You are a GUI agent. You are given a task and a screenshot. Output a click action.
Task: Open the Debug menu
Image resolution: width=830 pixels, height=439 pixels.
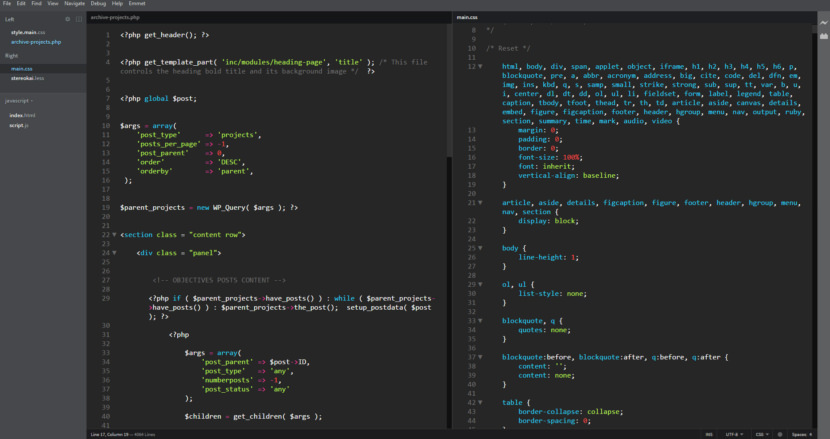(99, 4)
